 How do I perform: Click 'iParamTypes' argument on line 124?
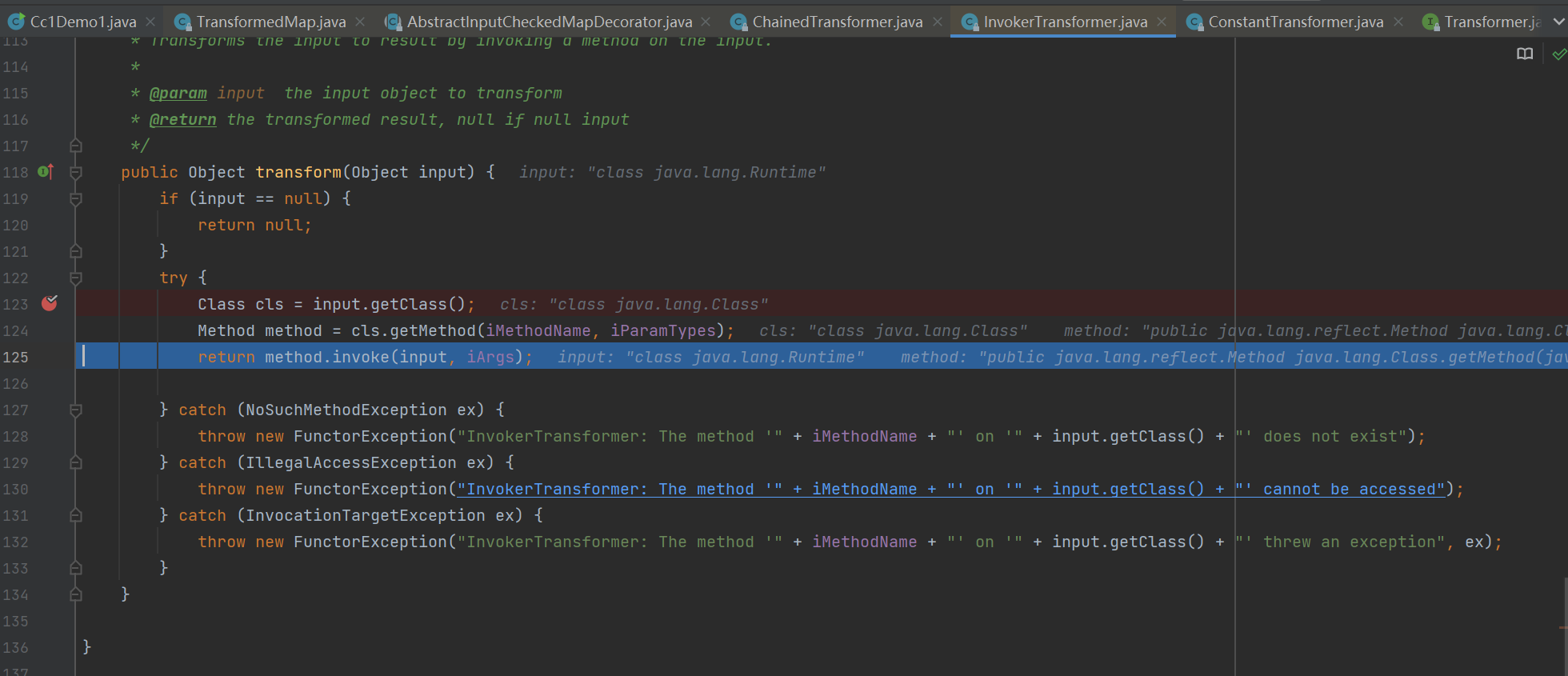coord(663,330)
